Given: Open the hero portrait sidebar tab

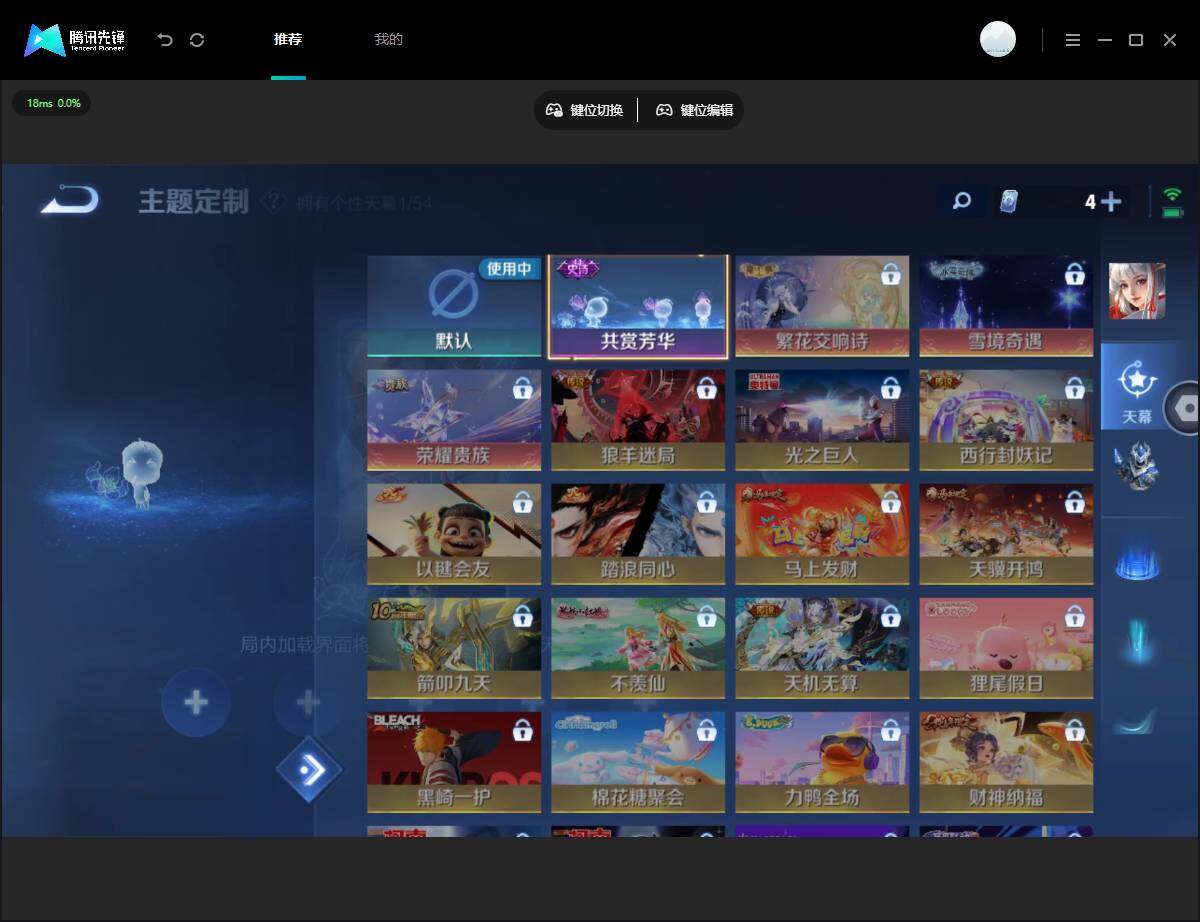Looking at the screenshot, I should point(1137,291).
